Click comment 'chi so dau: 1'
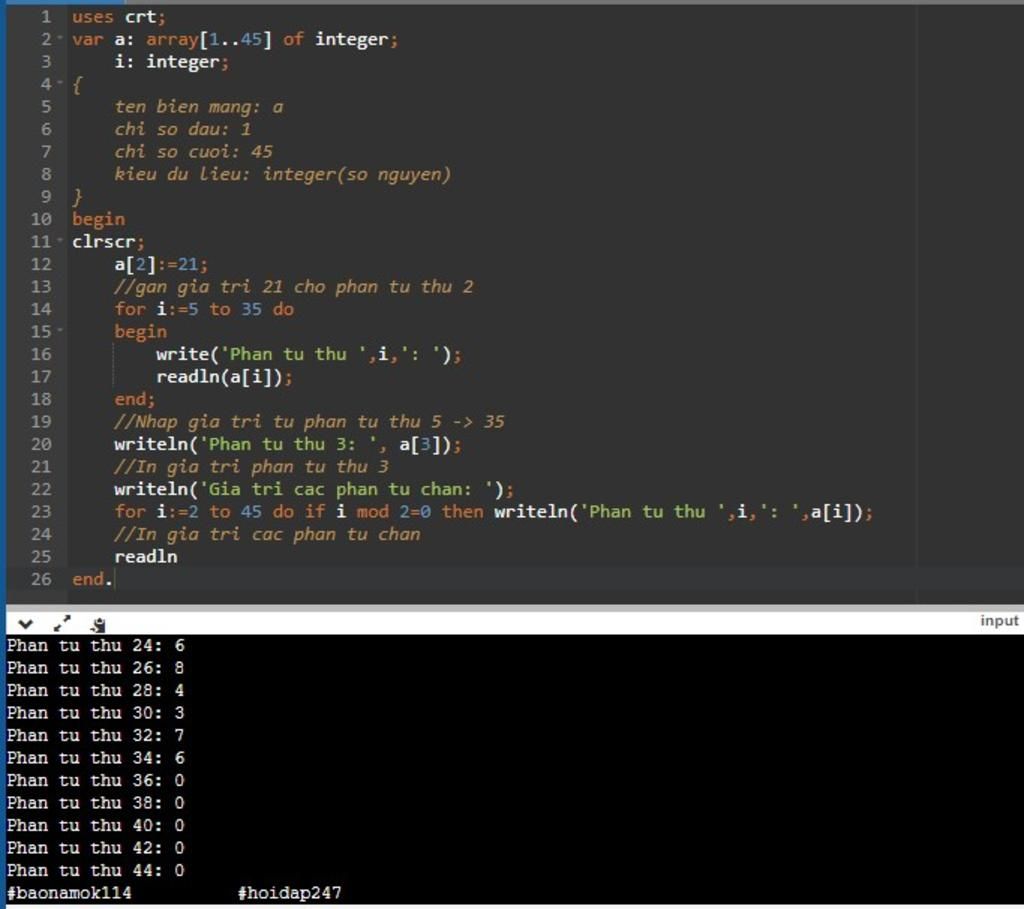1024x909 pixels. (183, 129)
